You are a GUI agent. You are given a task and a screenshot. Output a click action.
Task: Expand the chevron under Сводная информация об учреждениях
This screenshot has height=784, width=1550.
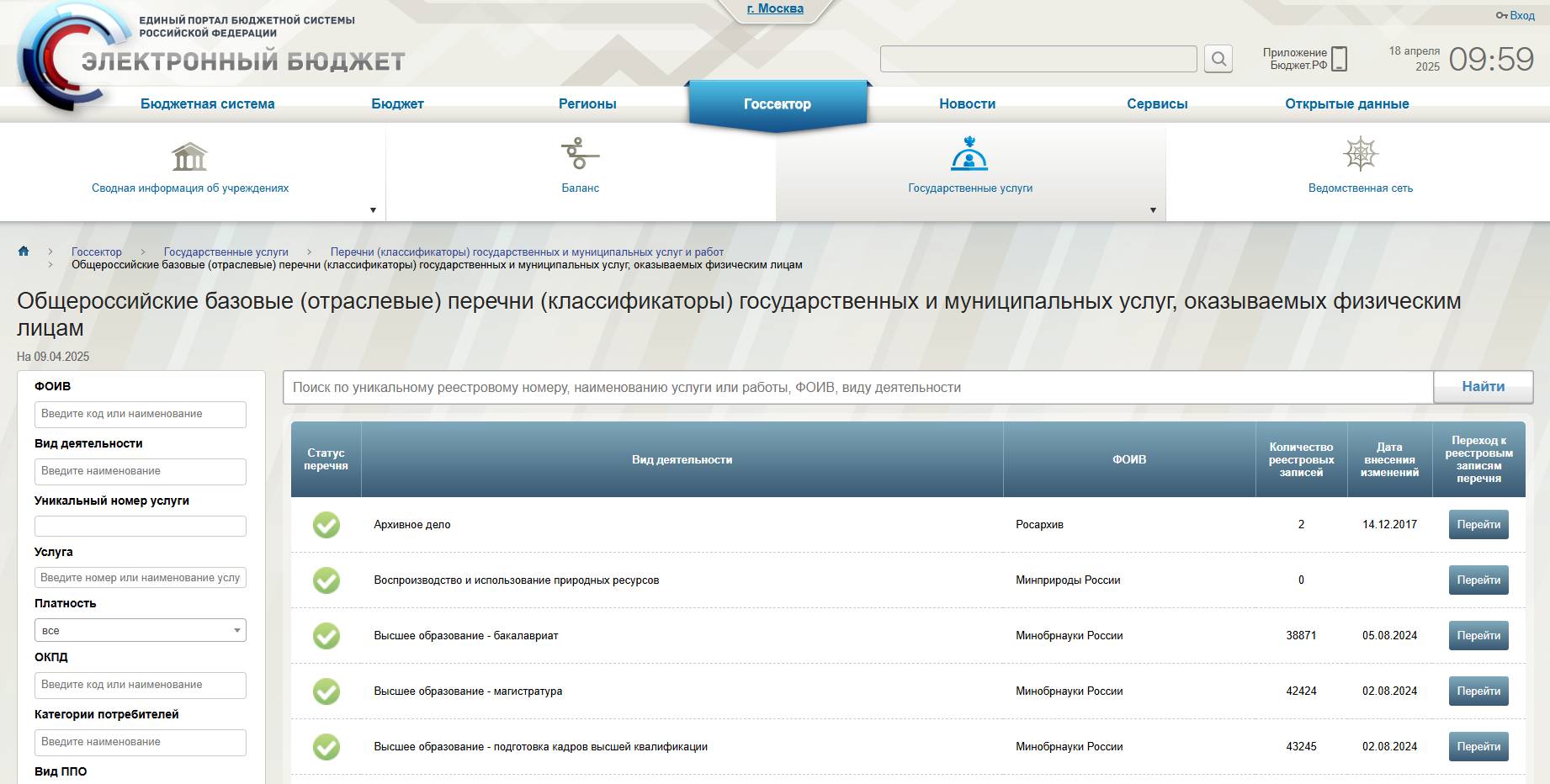(371, 209)
